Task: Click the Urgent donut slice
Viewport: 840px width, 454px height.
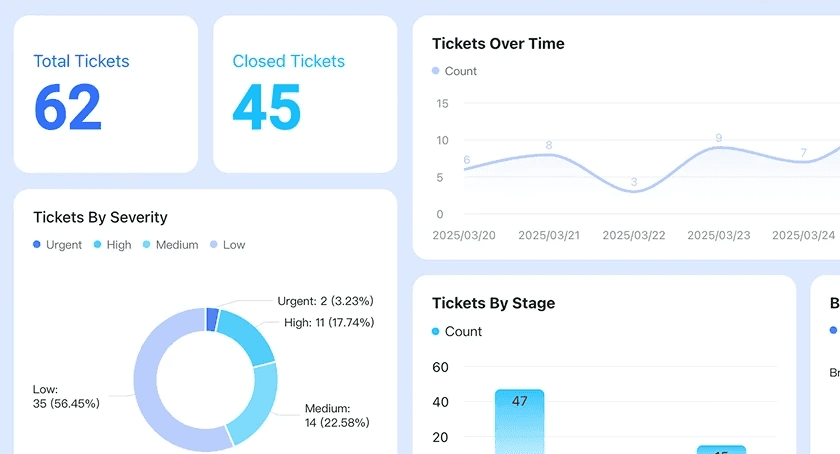Action: click(x=212, y=319)
